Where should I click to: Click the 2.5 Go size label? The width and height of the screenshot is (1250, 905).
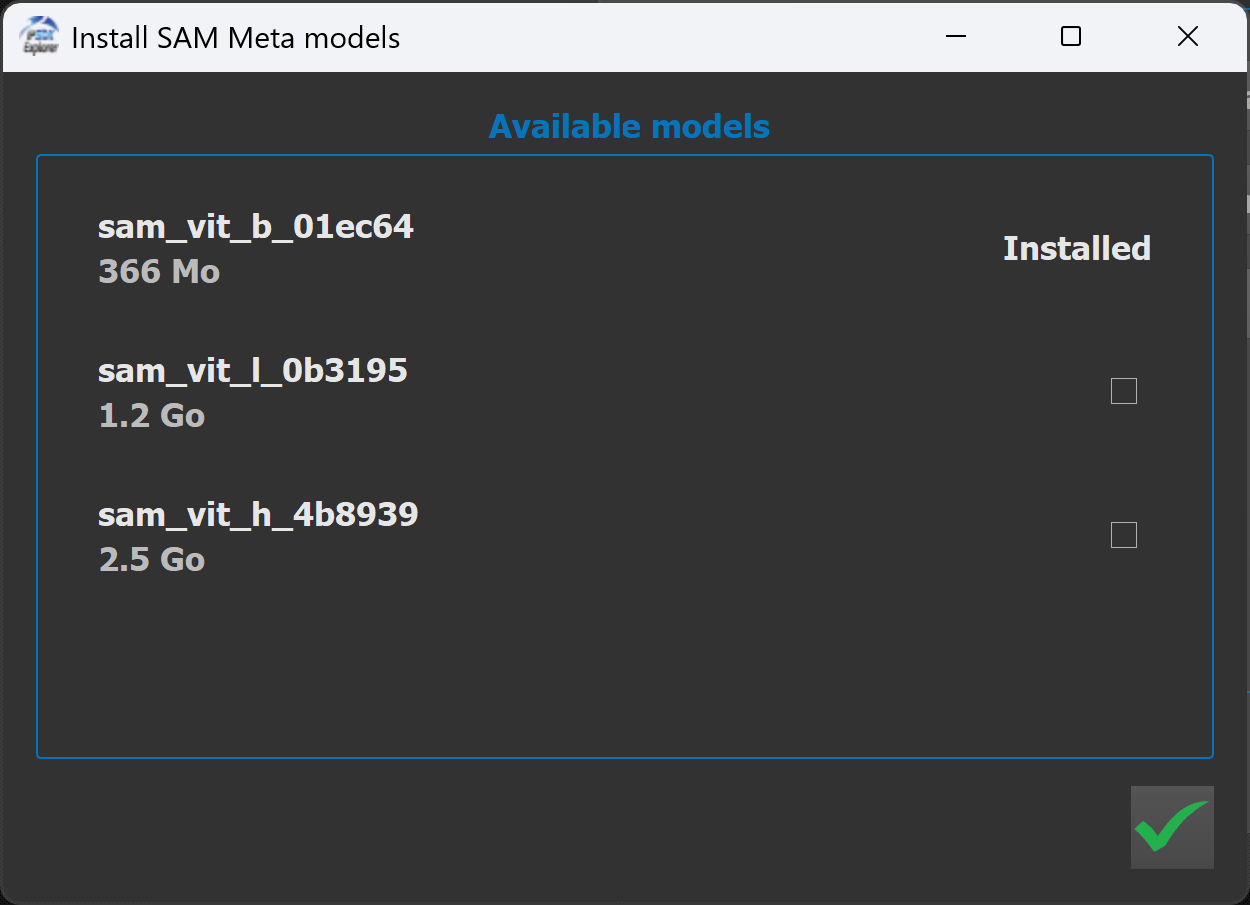pos(152,560)
